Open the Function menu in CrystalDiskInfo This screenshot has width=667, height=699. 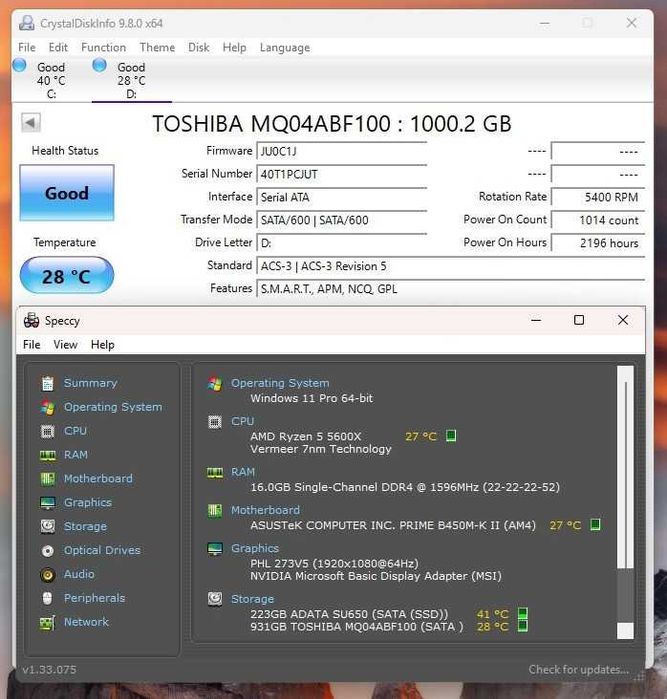pyautogui.click(x=103, y=47)
